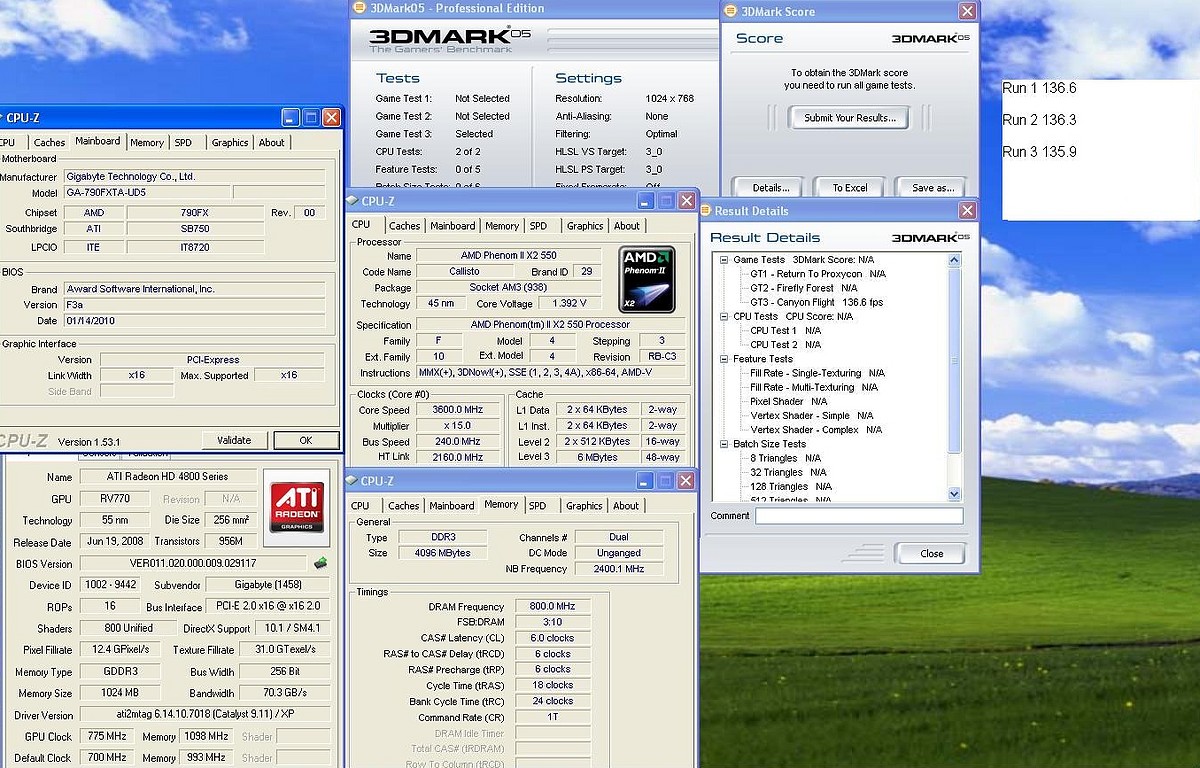Image resolution: width=1200 pixels, height=768 pixels.
Task: Select the CPU Test 1 row
Action: tap(786, 331)
